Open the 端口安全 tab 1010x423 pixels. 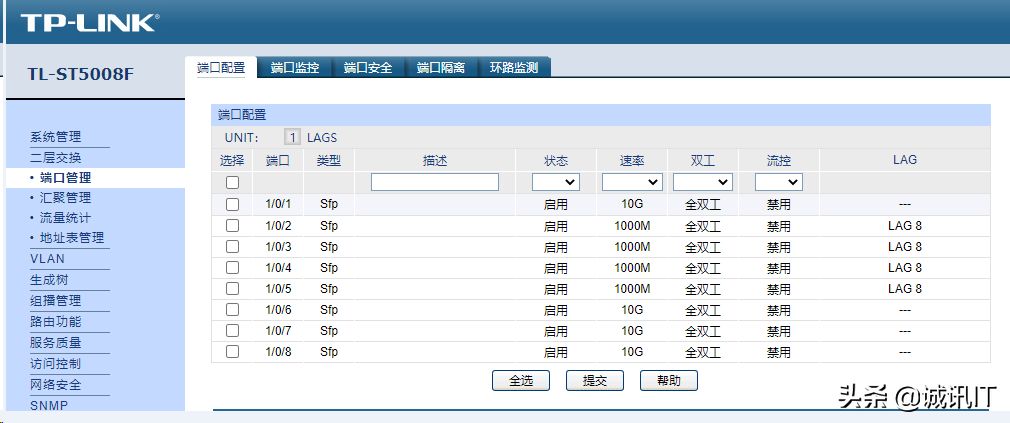click(x=368, y=68)
